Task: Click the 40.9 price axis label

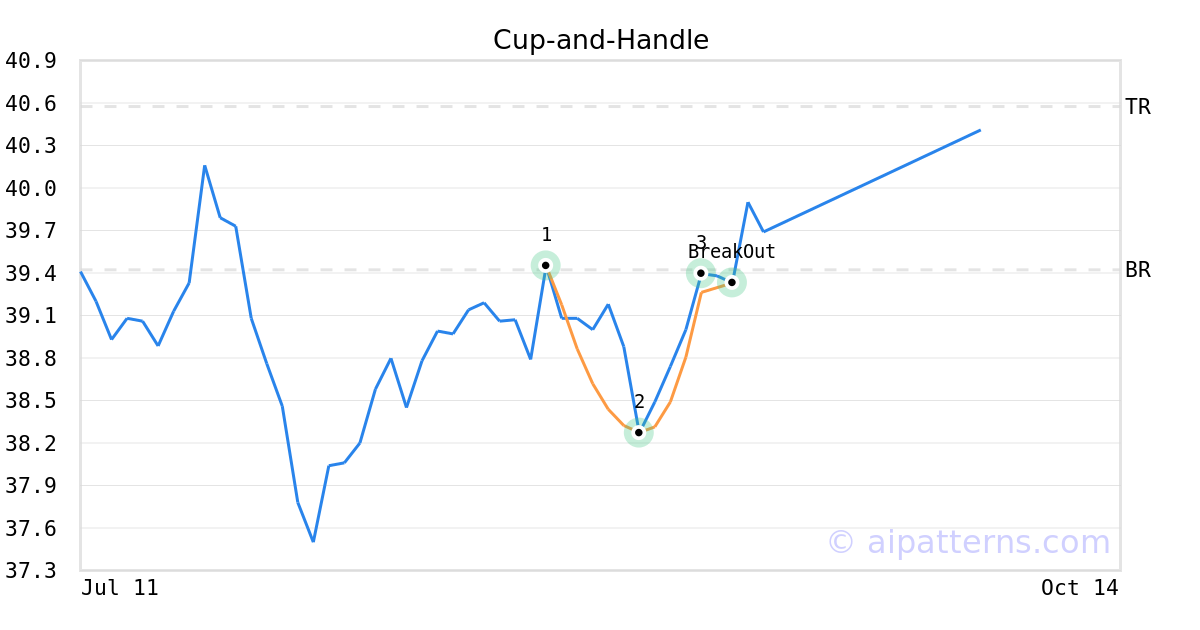Action: pyautogui.click(x=30, y=61)
